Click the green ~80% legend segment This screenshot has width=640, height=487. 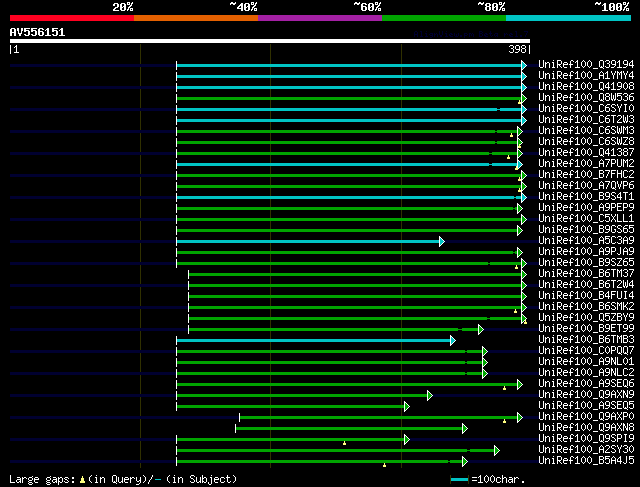tap(444, 18)
